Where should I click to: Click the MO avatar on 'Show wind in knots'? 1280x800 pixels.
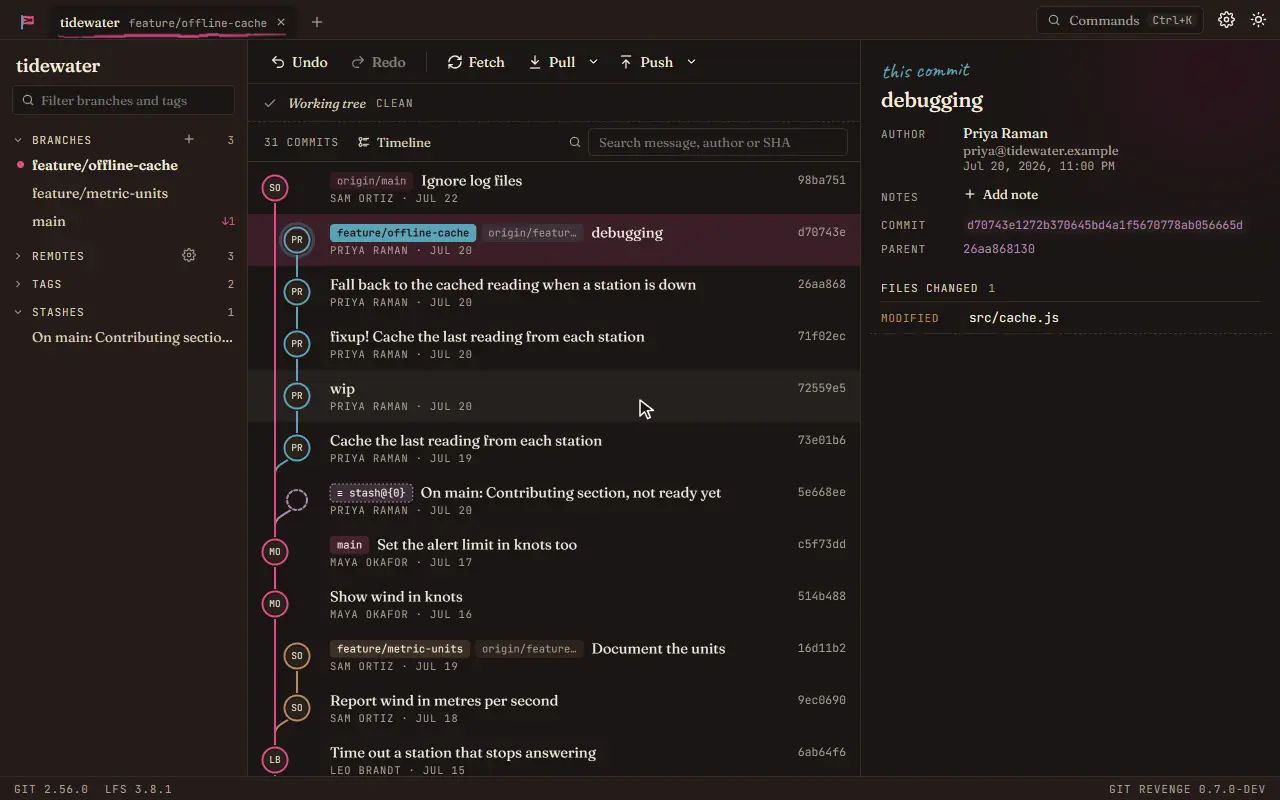(275, 604)
